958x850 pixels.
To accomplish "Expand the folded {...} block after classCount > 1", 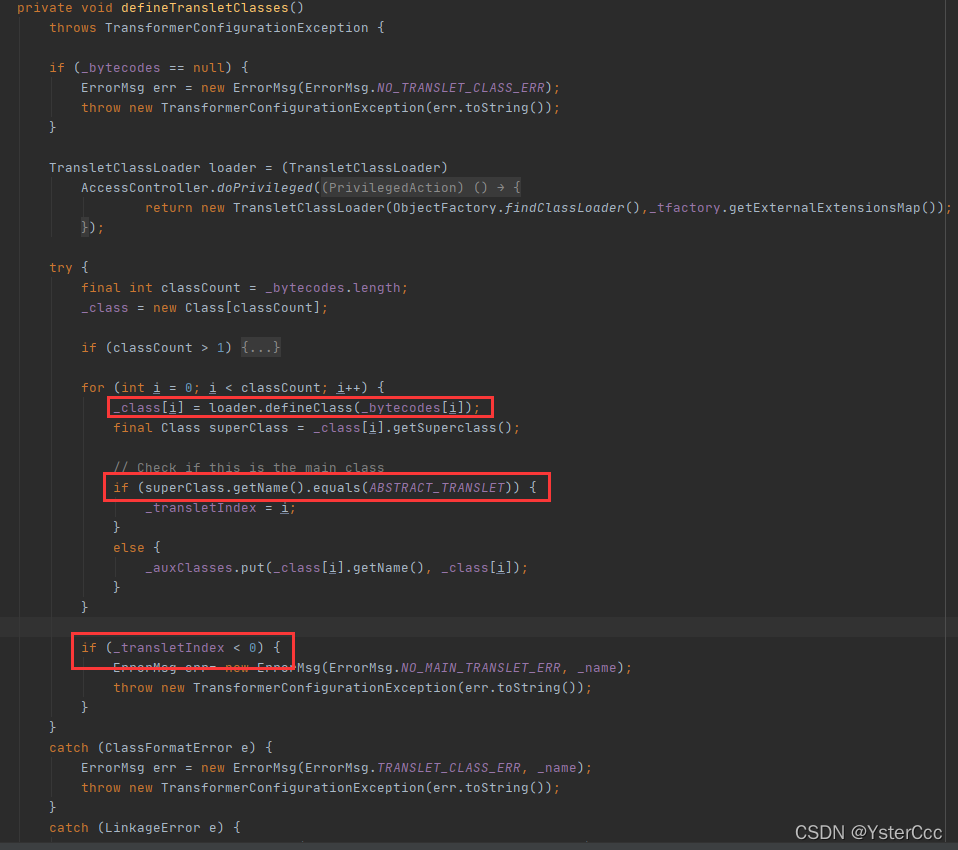I will (x=261, y=348).
